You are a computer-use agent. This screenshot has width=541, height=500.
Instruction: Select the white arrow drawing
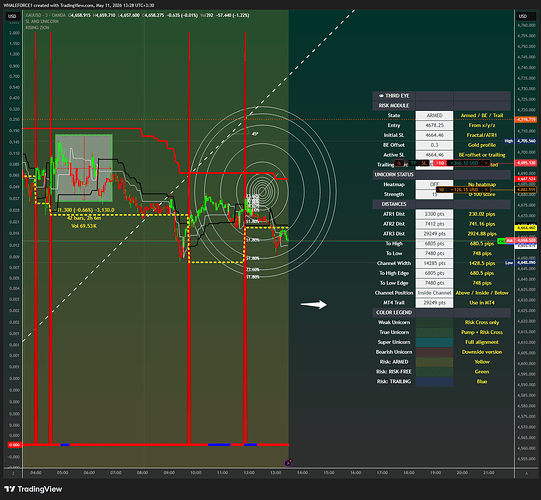coord(313,304)
